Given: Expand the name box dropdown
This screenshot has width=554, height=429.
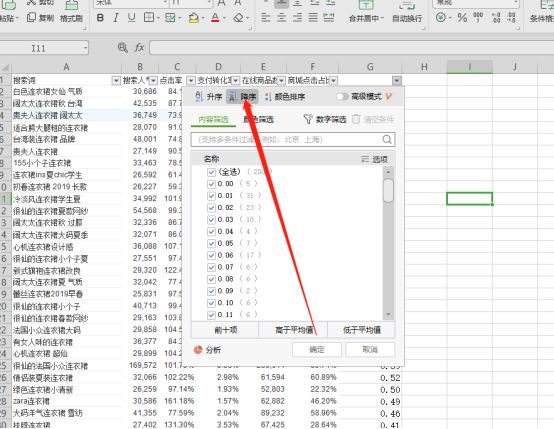Looking at the screenshot, I should pyautogui.click(x=85, y=48).
